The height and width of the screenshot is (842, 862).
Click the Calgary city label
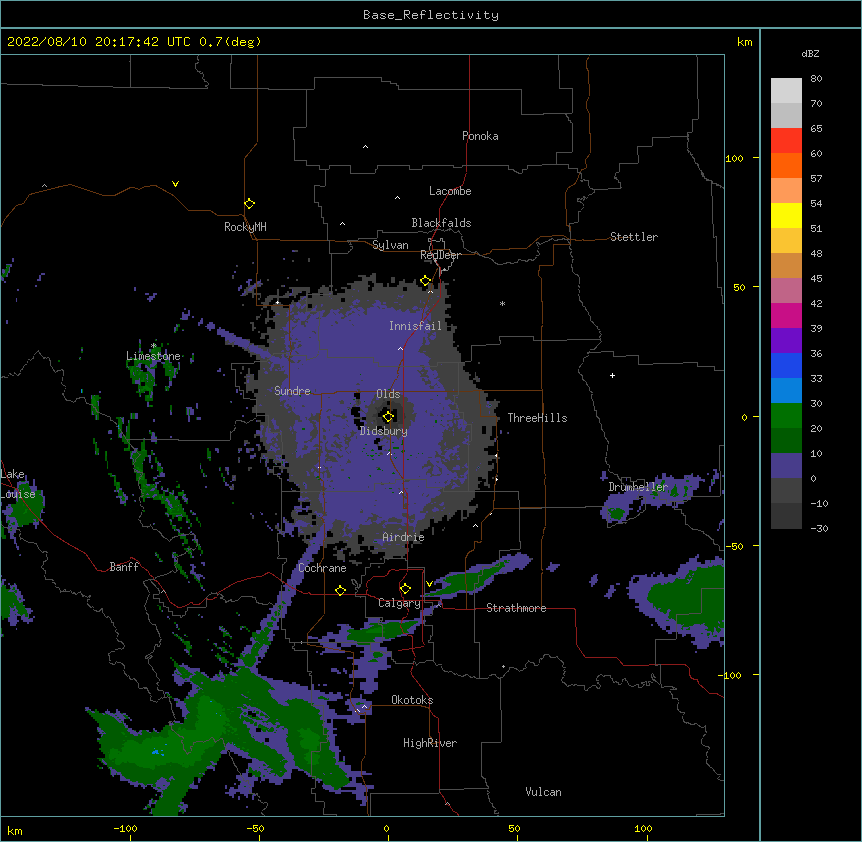point(399,603)
